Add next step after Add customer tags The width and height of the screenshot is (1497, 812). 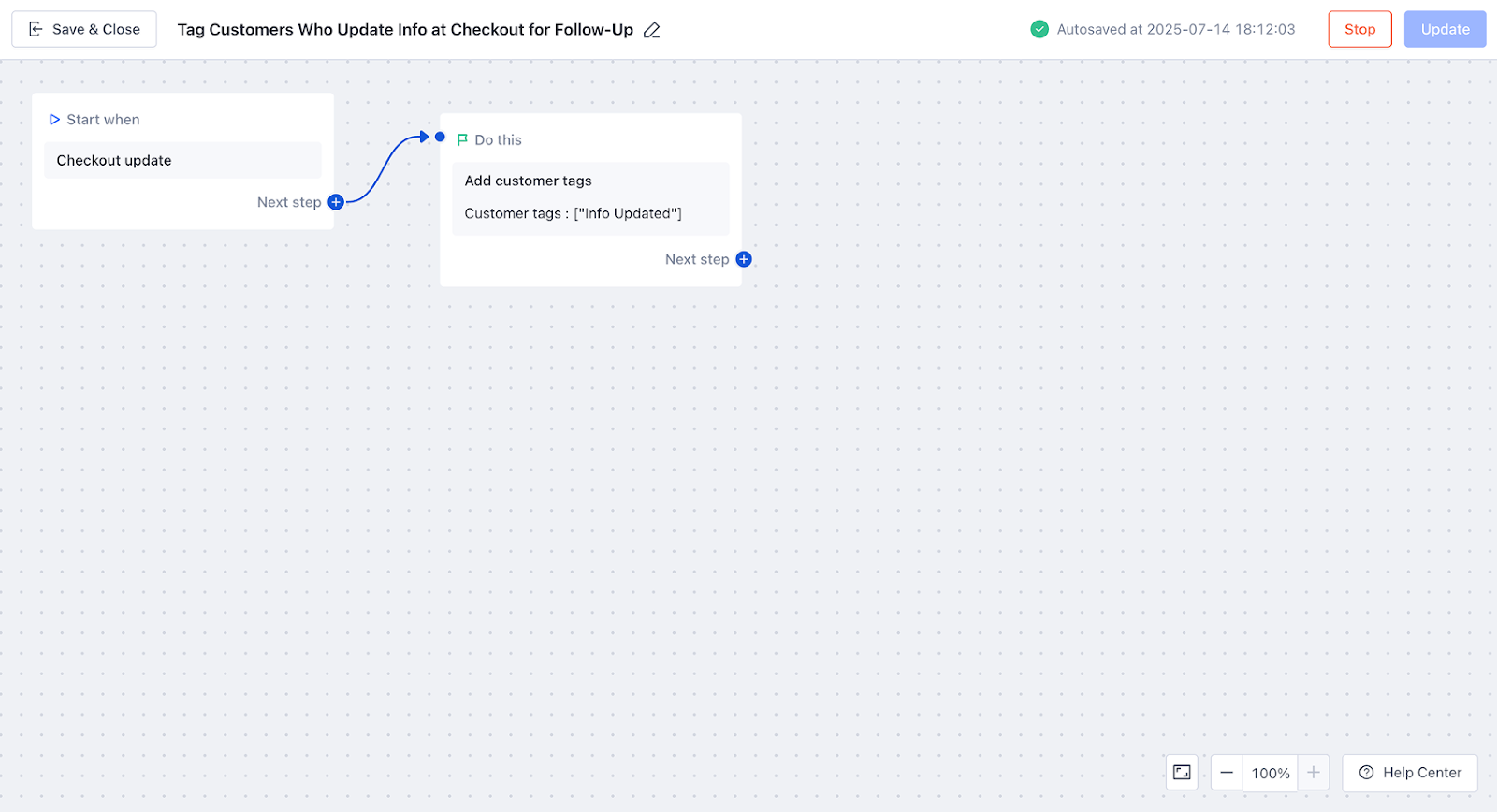coord(744,259)
